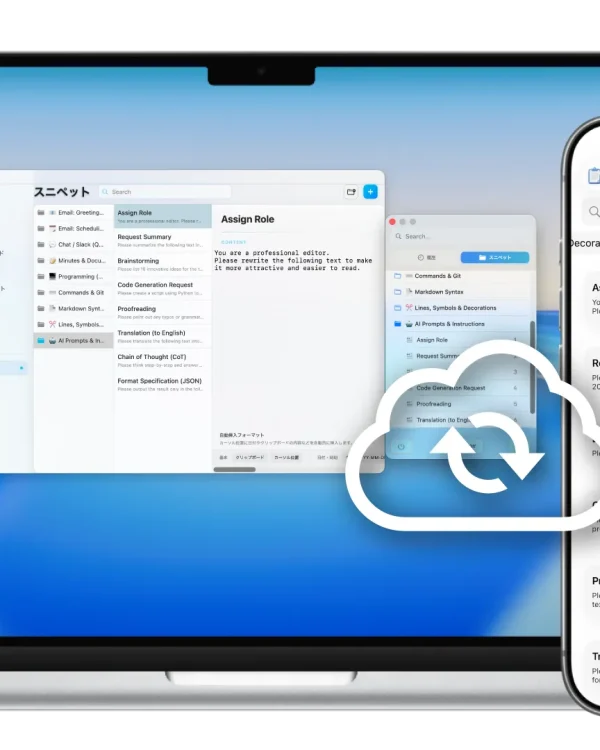Viewport: 600px width, 750px height.
Task: Open Markdown Syntax folder in popup window
Action: [x=460, y=292]
